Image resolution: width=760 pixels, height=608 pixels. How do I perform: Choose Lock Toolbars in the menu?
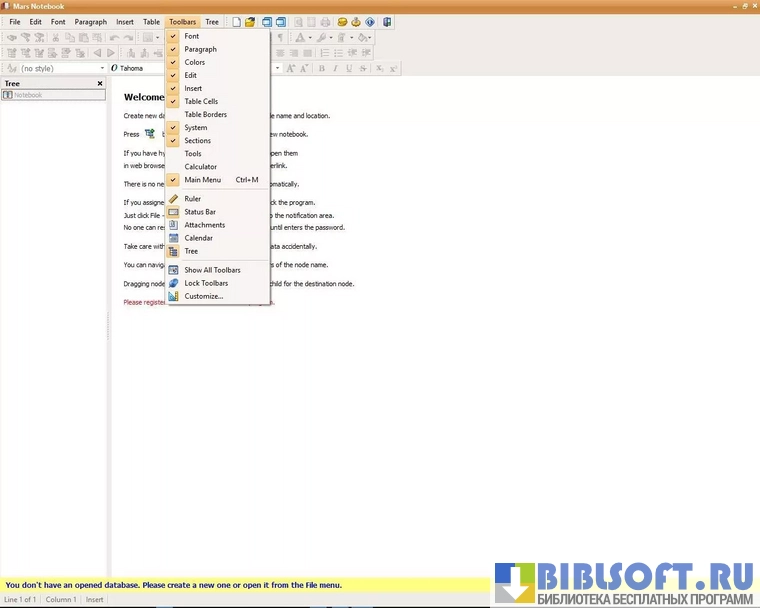(x=206, y=283)
